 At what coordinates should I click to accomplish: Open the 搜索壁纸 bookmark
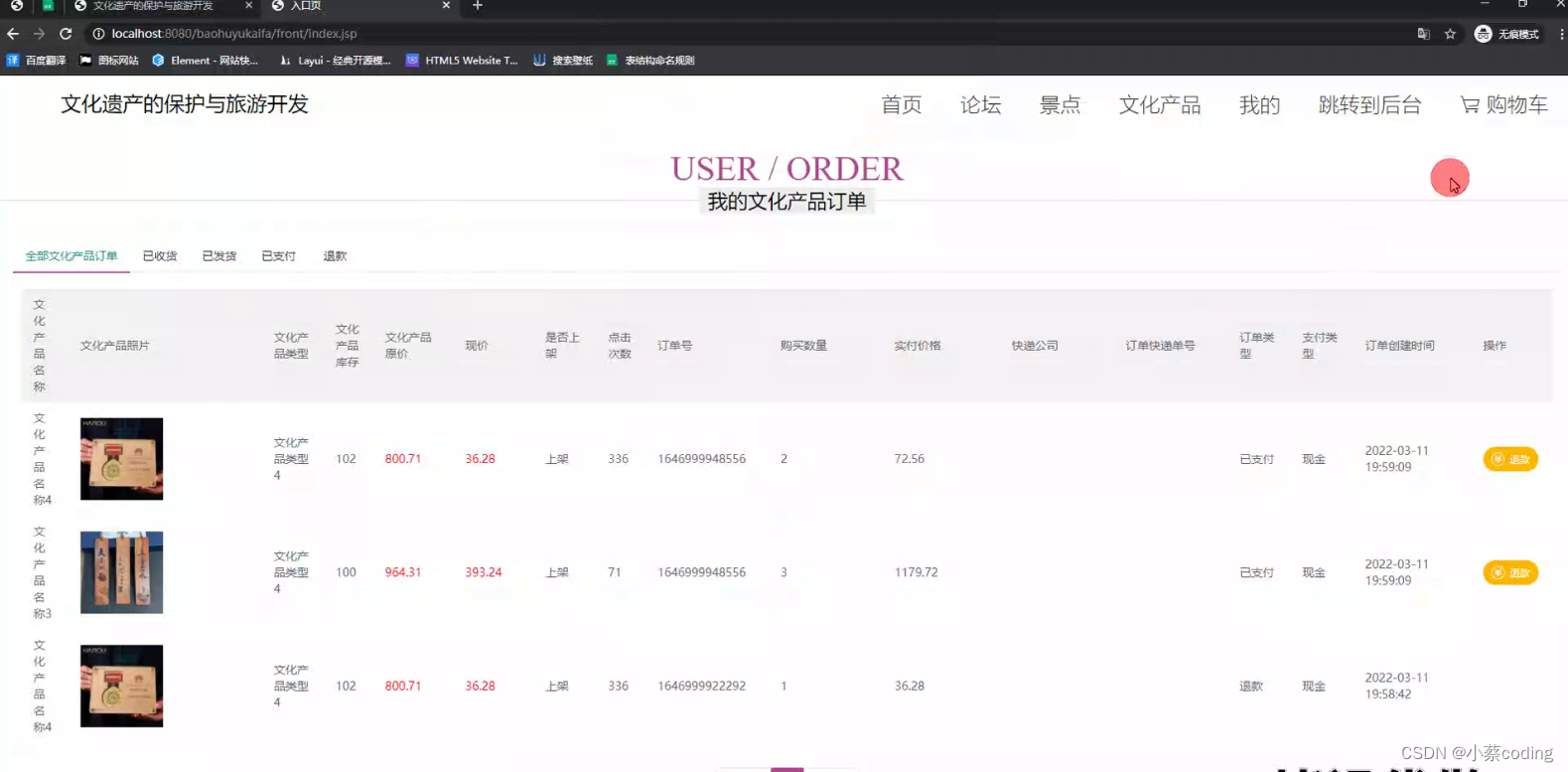click(563, 61)
